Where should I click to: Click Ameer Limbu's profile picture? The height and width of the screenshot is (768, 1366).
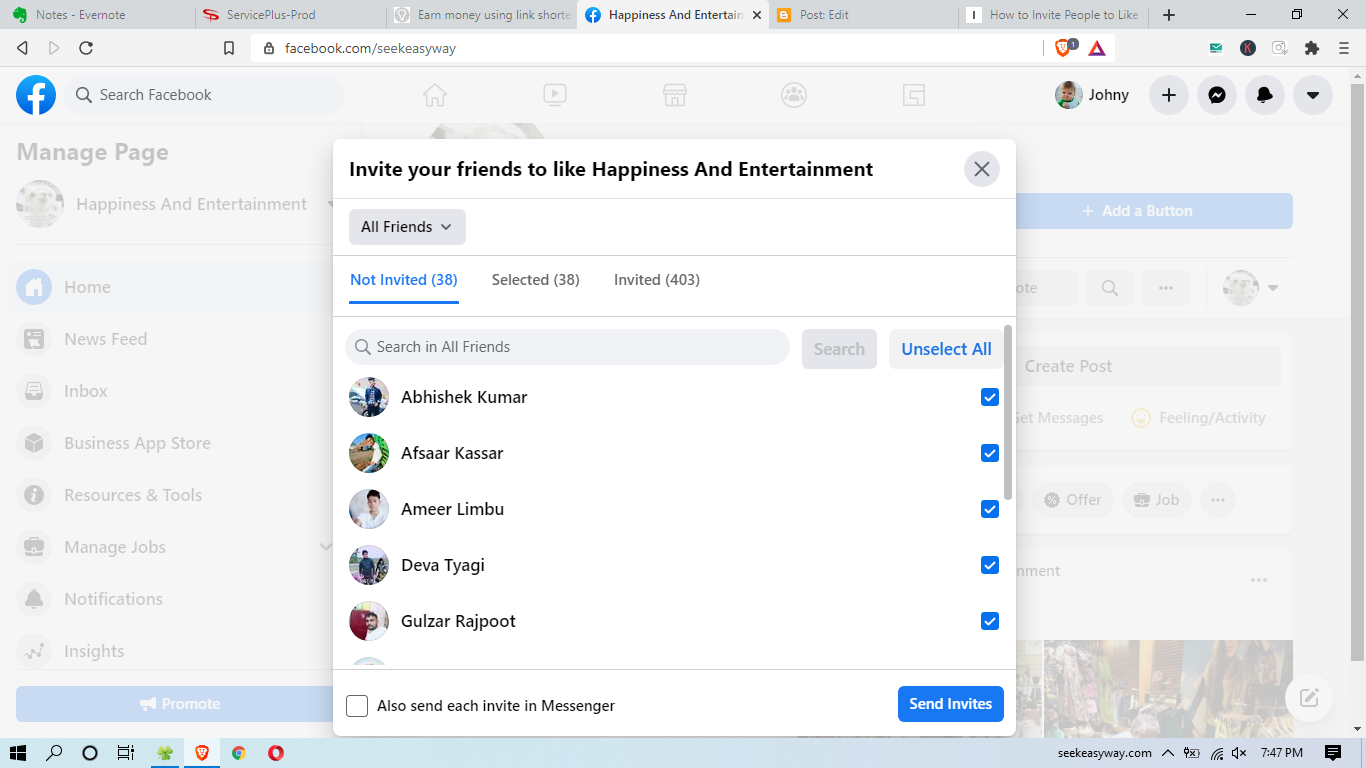pyautogui.click(x=369, y=509)
